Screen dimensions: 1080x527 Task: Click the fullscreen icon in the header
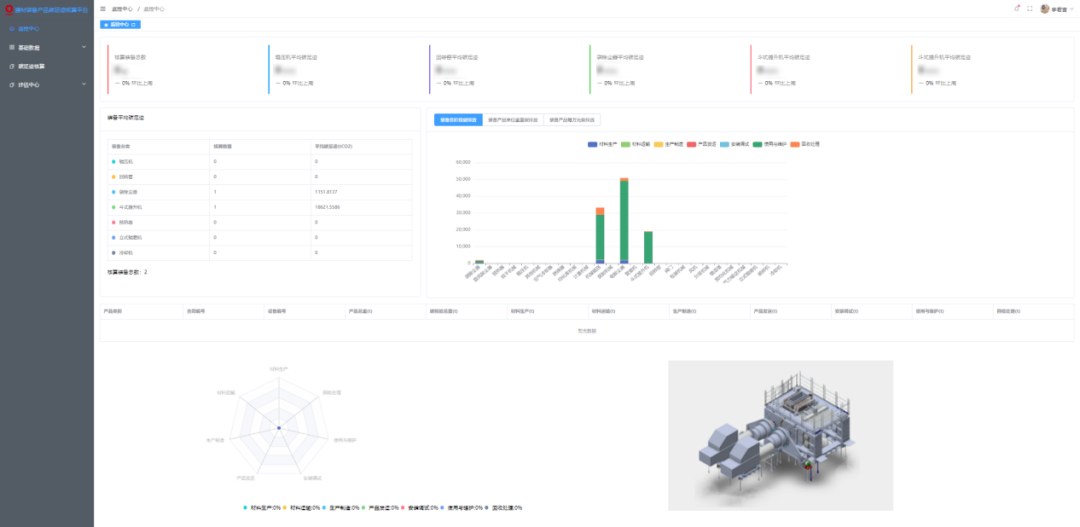pos(1030,8)
